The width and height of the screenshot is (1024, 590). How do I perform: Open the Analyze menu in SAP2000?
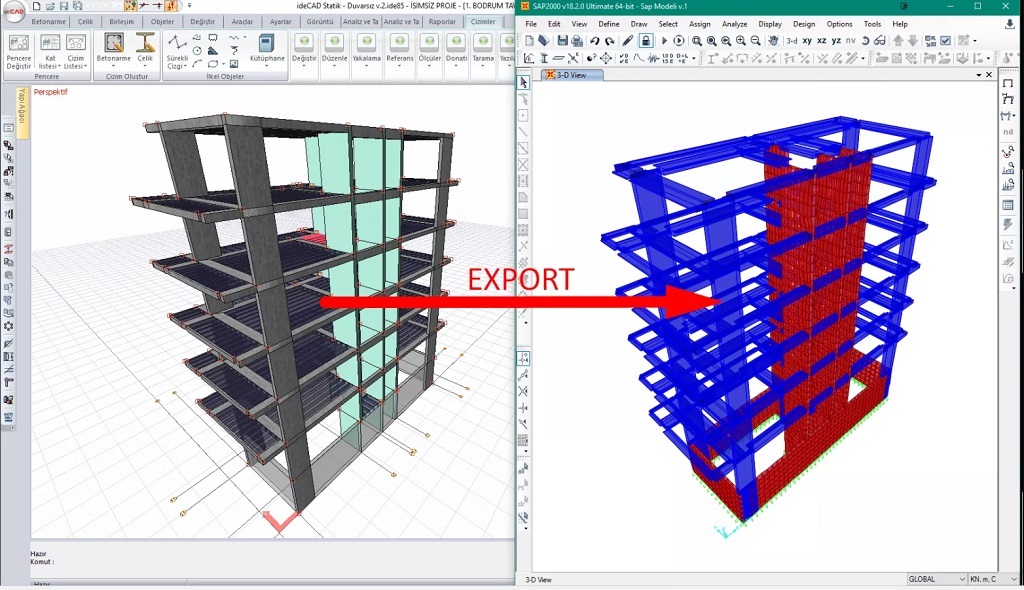point(734,24)
